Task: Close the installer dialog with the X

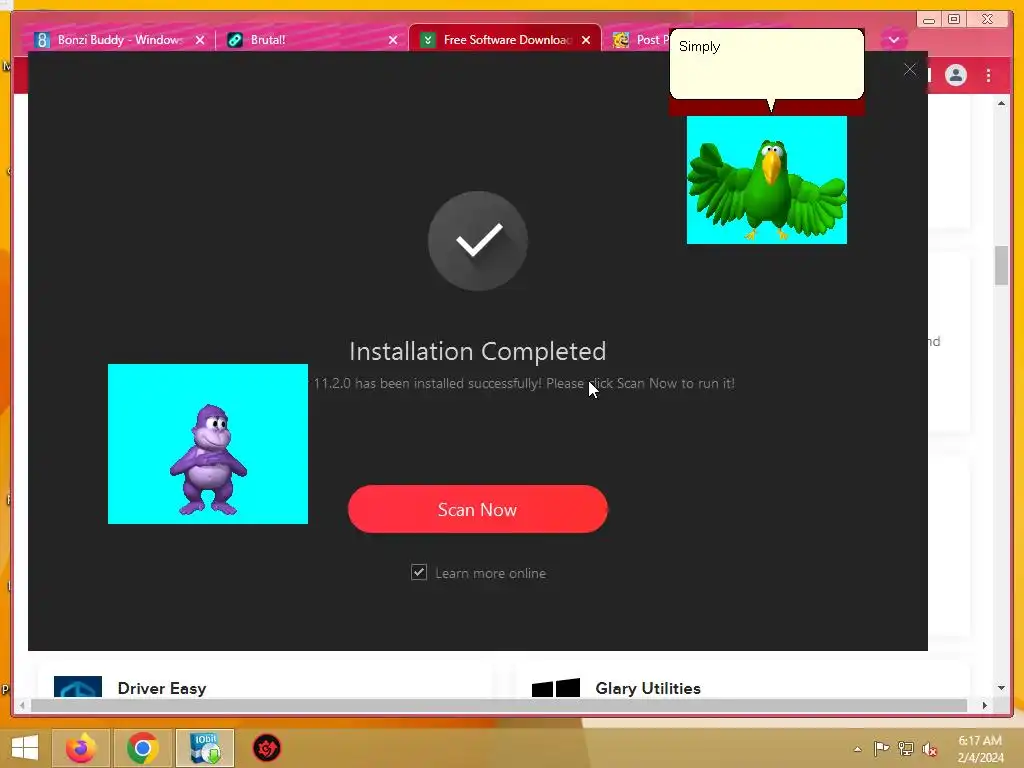Action: 910,69
